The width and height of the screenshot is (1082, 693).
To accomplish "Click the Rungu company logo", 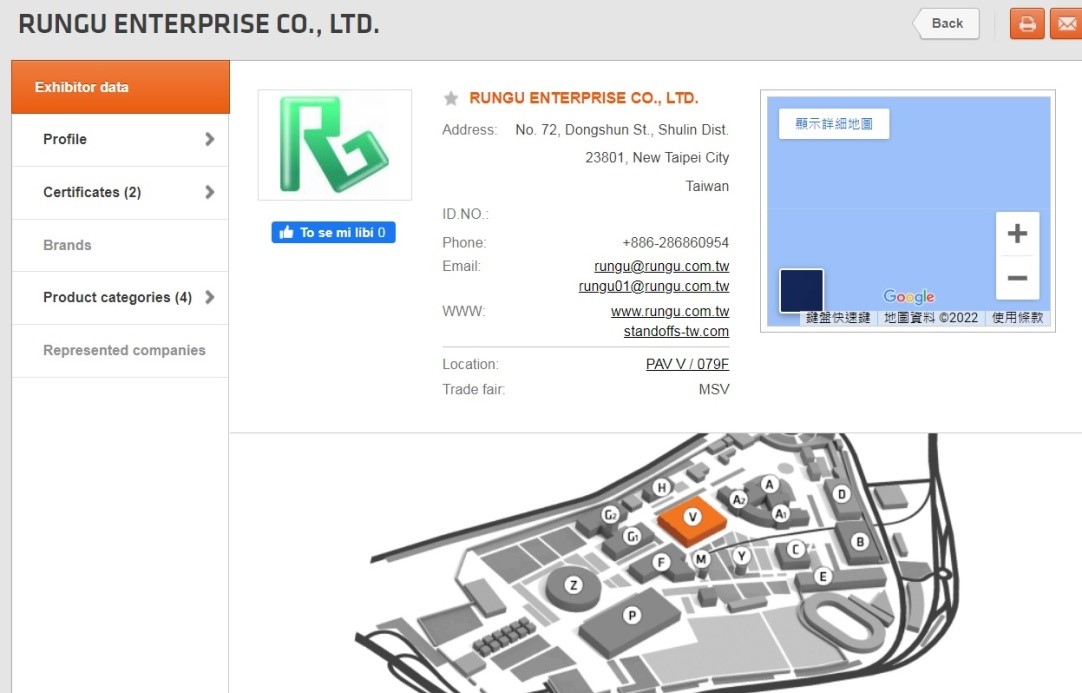I will tap(334, 145).
